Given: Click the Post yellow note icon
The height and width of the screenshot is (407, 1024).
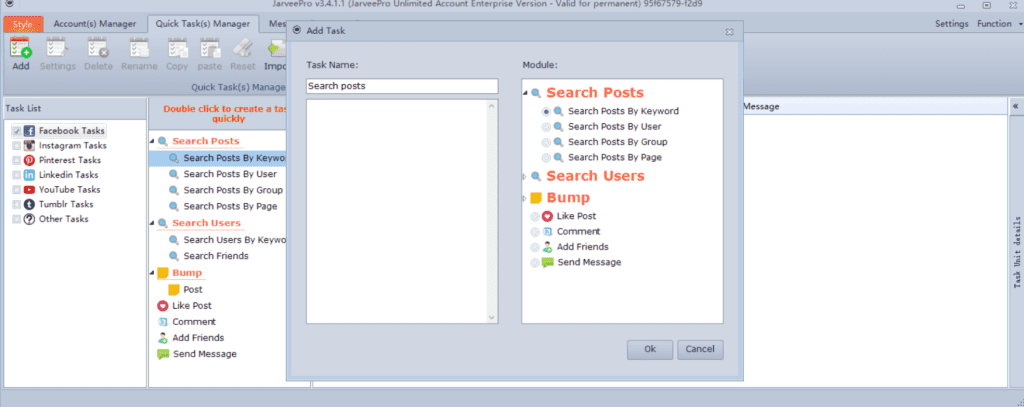Looking at the screenshot, I should (174, 289).
